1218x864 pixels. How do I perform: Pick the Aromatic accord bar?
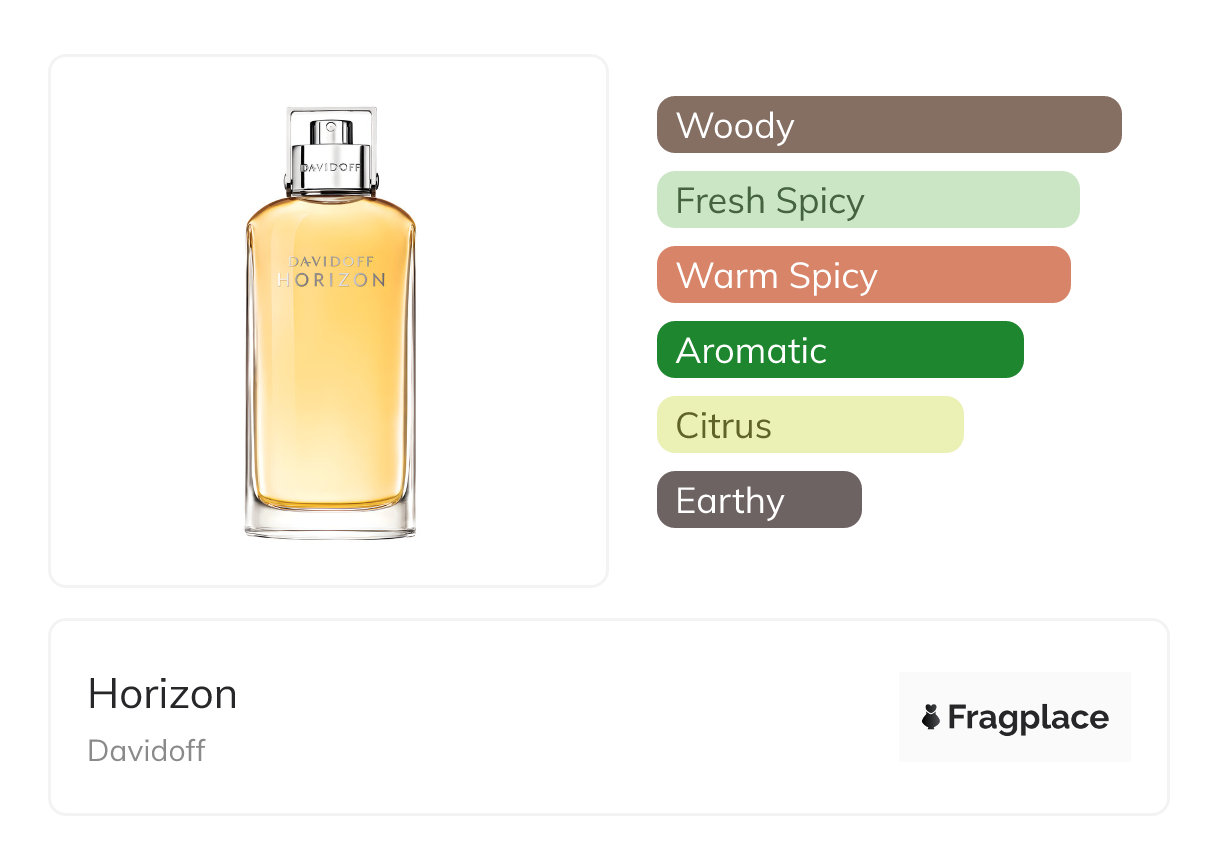[840, 350]
